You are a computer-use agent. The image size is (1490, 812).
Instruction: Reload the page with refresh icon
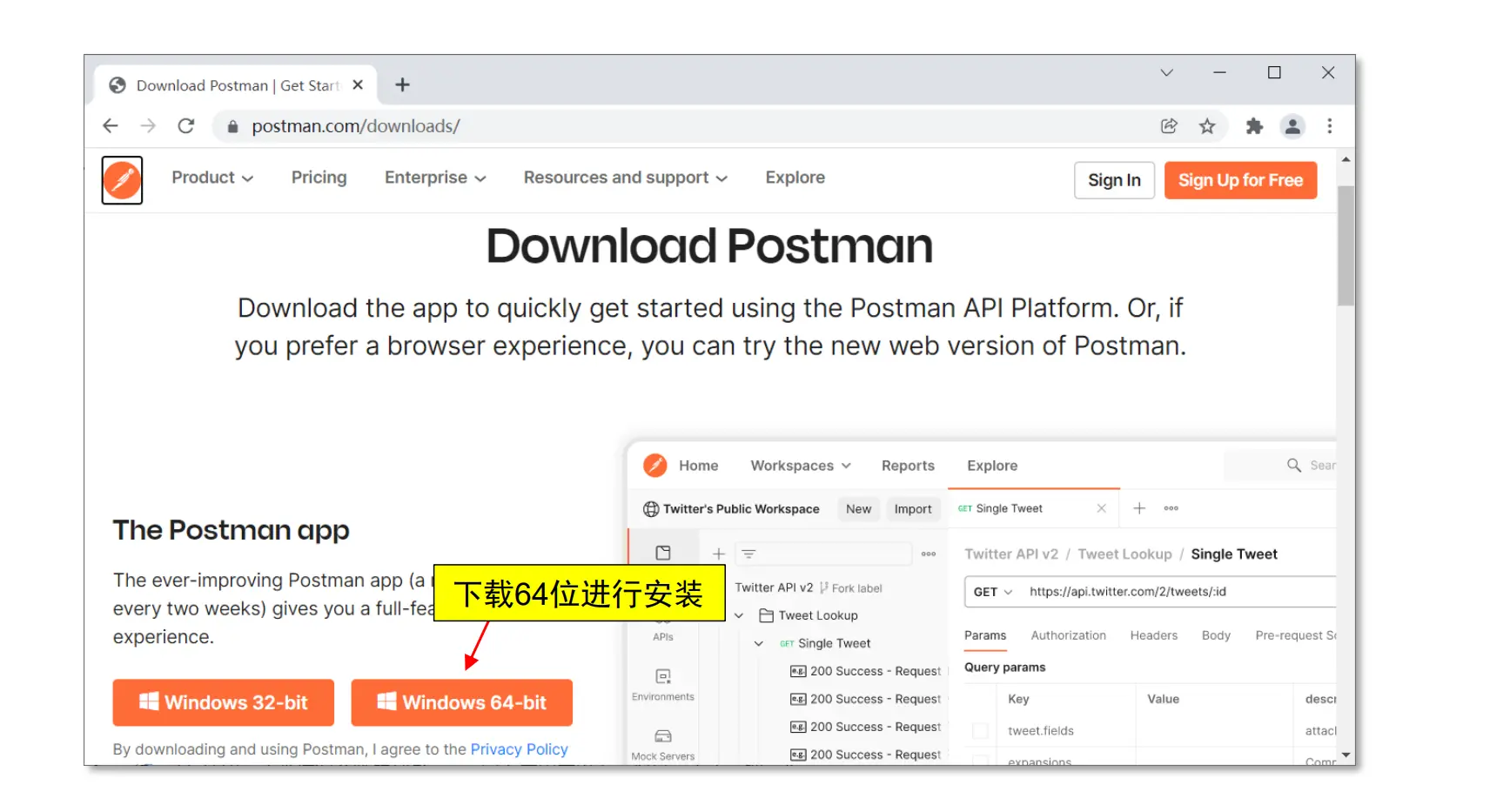[186, 126]
